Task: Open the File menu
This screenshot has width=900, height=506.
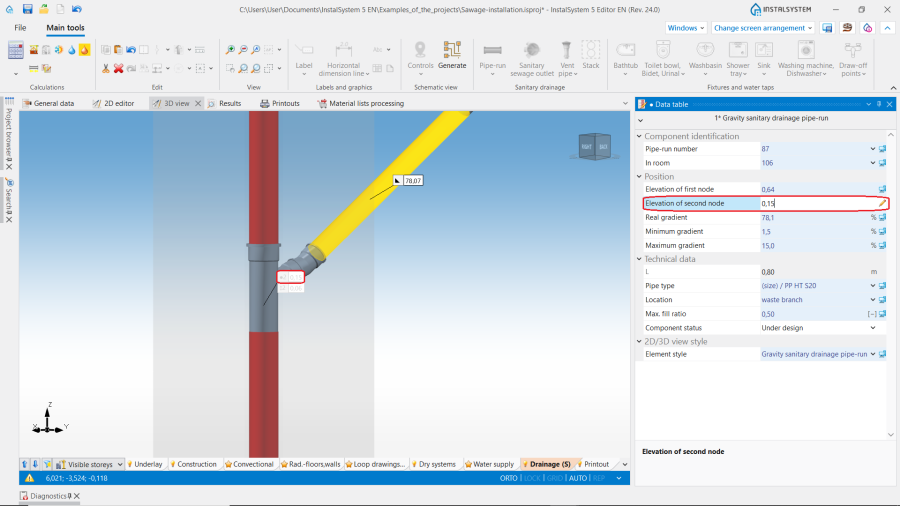Action: click(20, 28)
